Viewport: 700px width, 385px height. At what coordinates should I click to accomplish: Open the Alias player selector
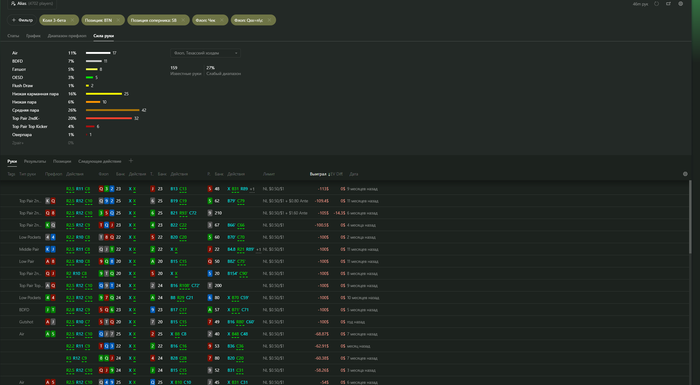(x=32, y=4)
